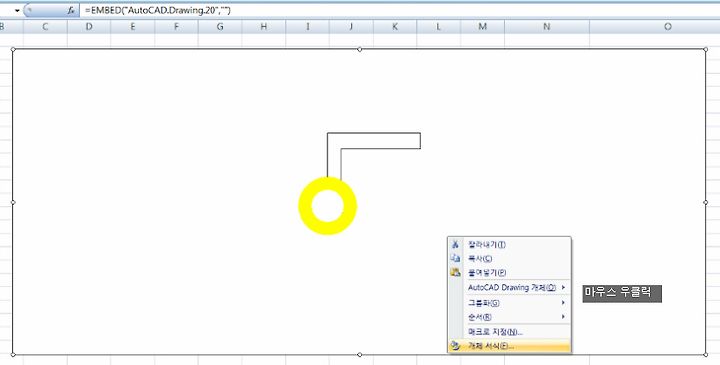720x365 pixels.
Task: Expand the 순서(R) submenu
Action: click(x=509, y=317)
